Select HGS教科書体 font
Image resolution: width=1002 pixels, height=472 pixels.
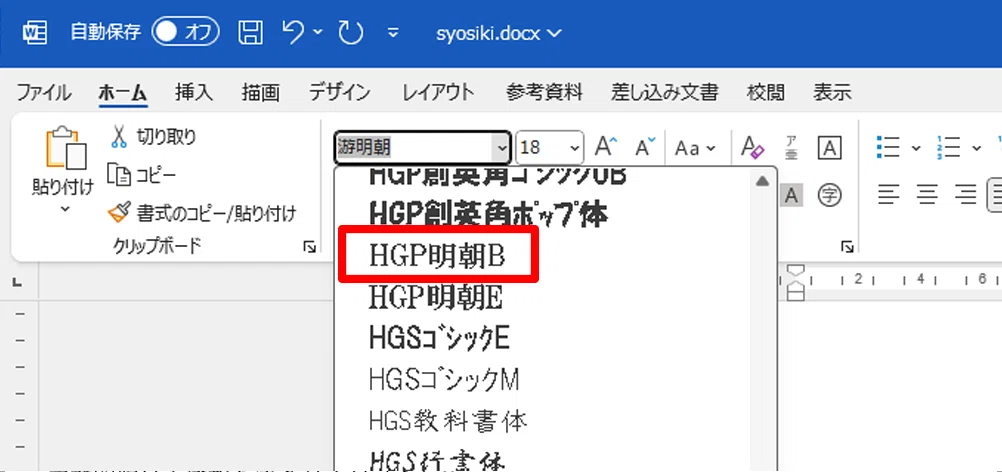point(447,421)
